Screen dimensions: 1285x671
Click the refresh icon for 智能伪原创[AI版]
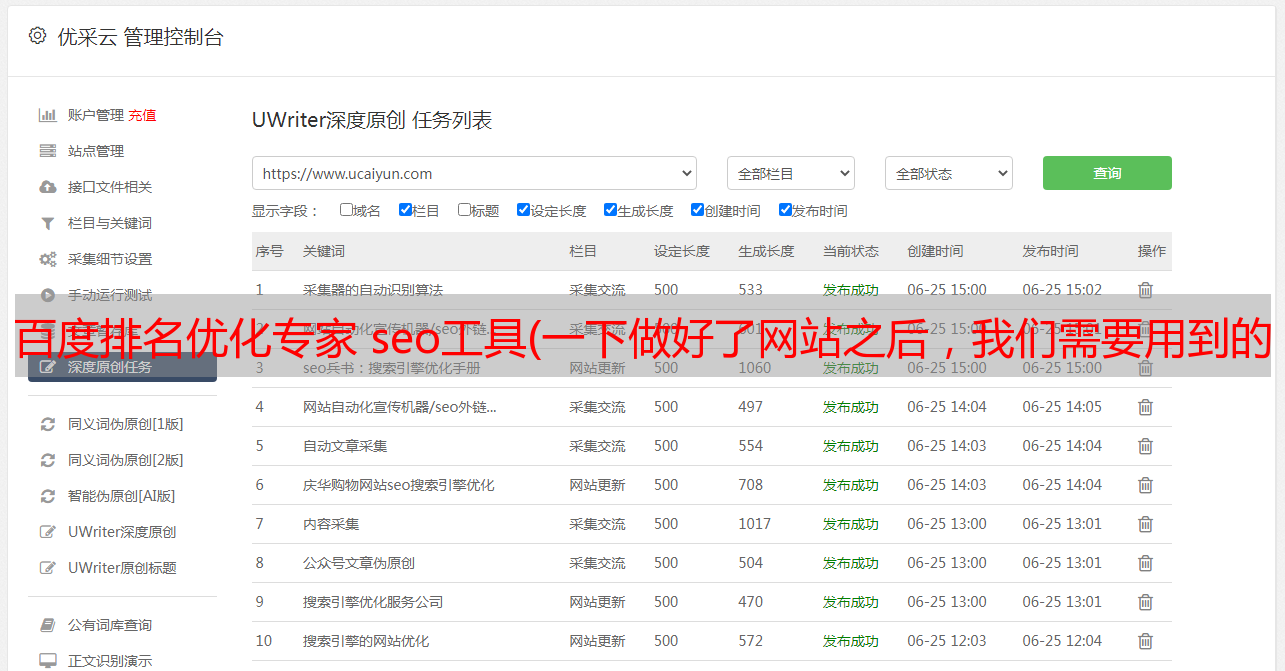pyautogui.click(x=47, y=496)
